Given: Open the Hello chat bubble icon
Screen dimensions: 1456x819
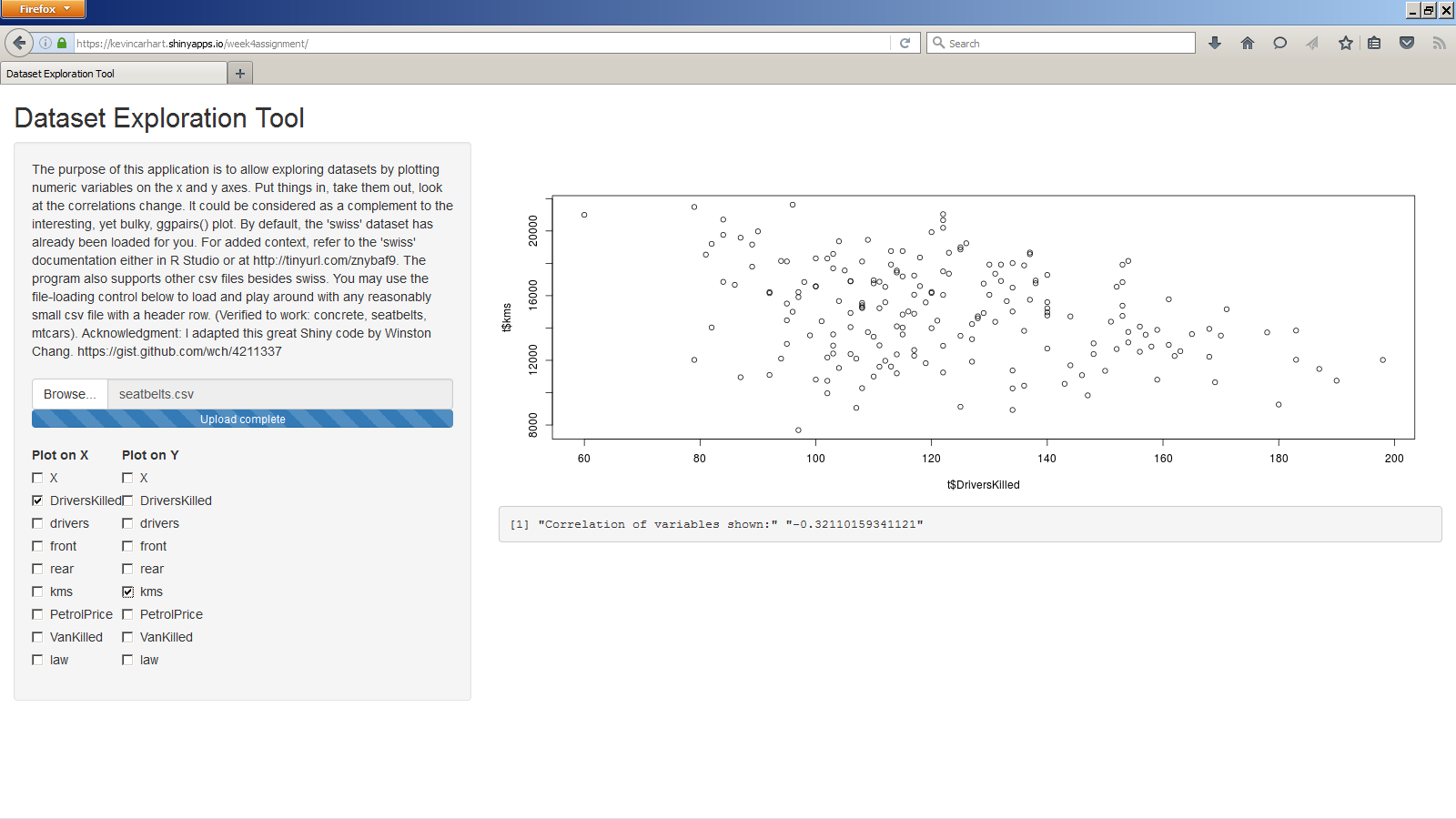Looking at the screenshot, I should 1279,43.
